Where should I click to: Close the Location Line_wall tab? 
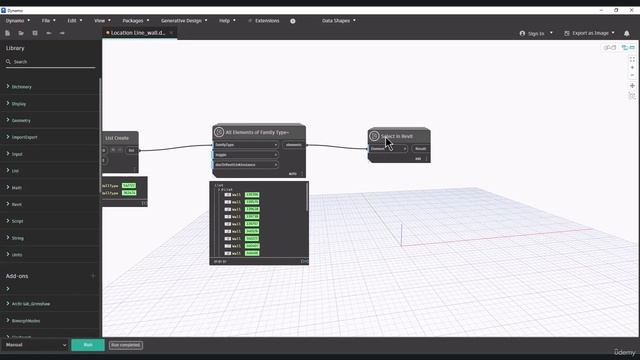[171, 33]
